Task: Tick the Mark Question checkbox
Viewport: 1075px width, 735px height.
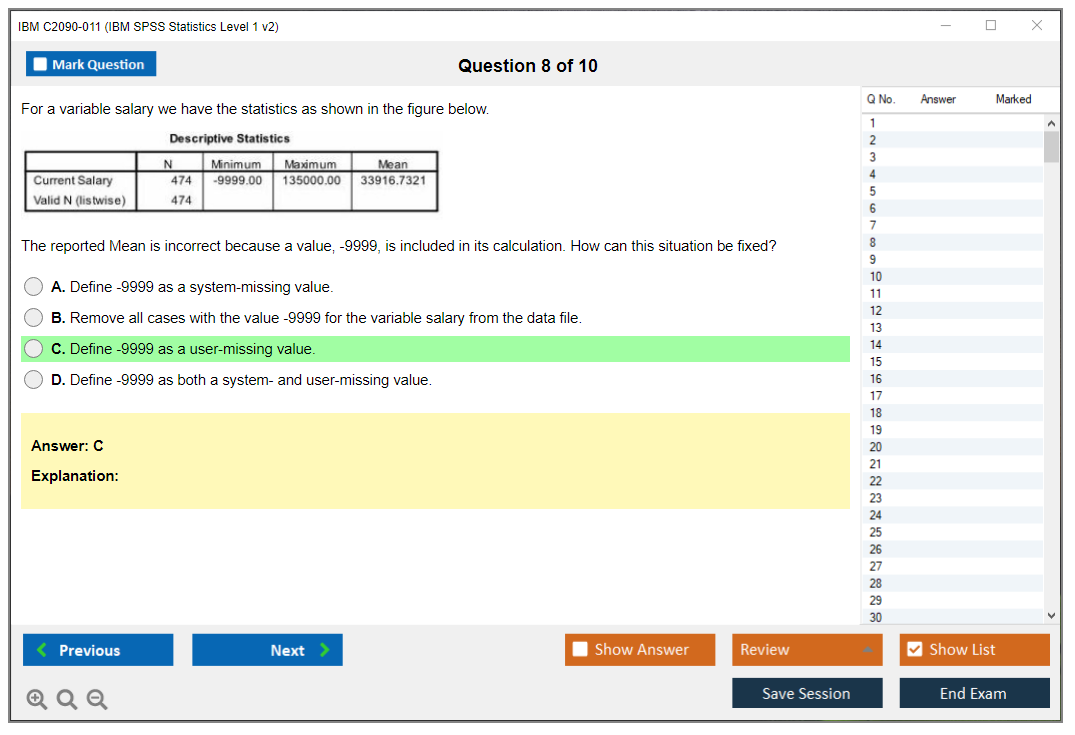Action: [x=41, y=65]
